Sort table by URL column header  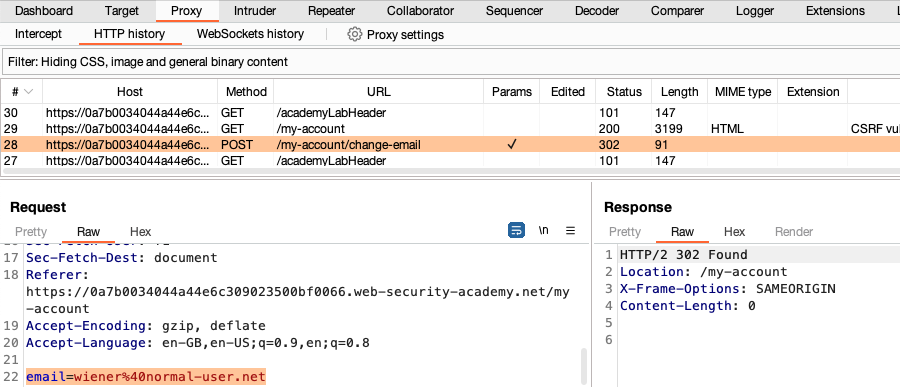coord(379,92)
